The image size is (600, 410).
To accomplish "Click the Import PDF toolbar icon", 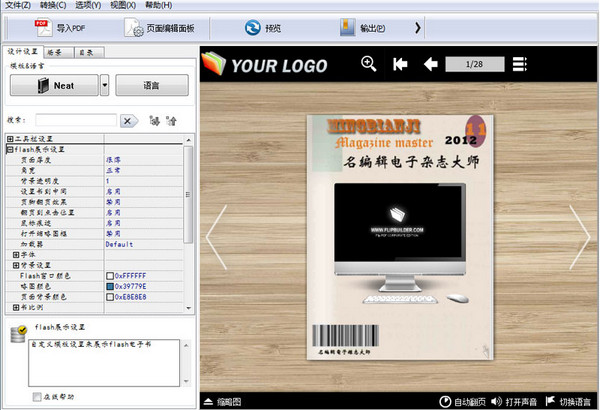I will [43, 28].
